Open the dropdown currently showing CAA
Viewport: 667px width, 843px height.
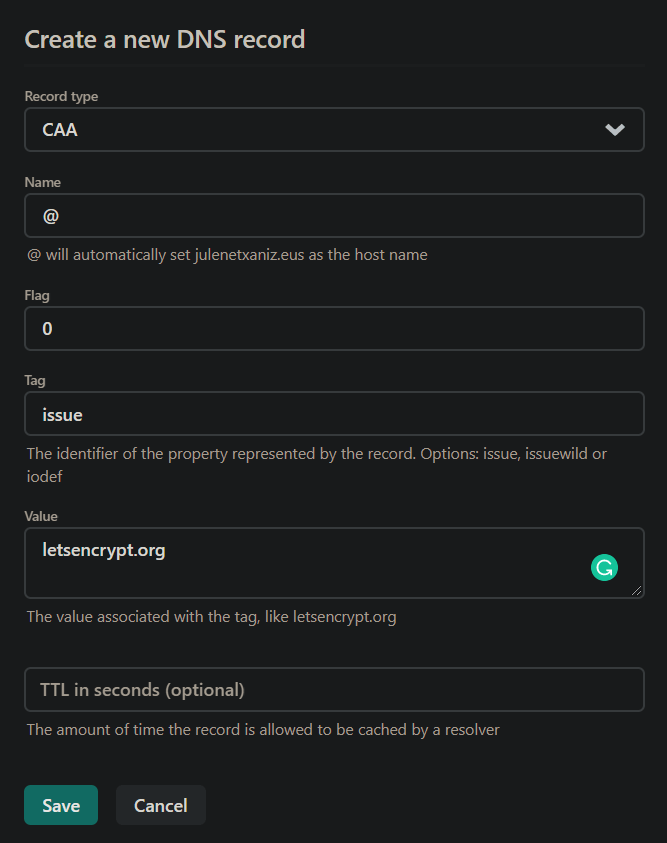click(x=334, y=129)
